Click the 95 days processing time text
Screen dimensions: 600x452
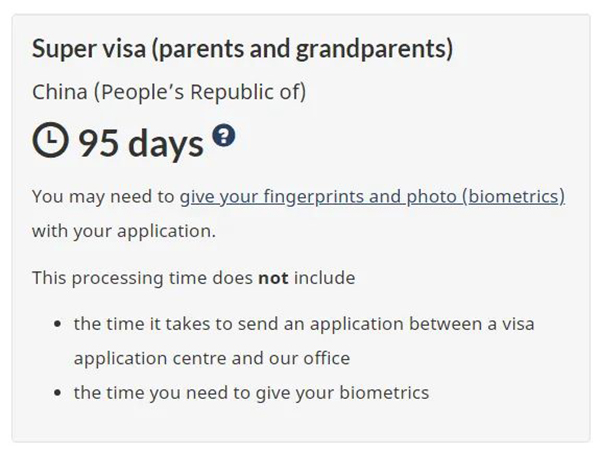coord(140,144)
